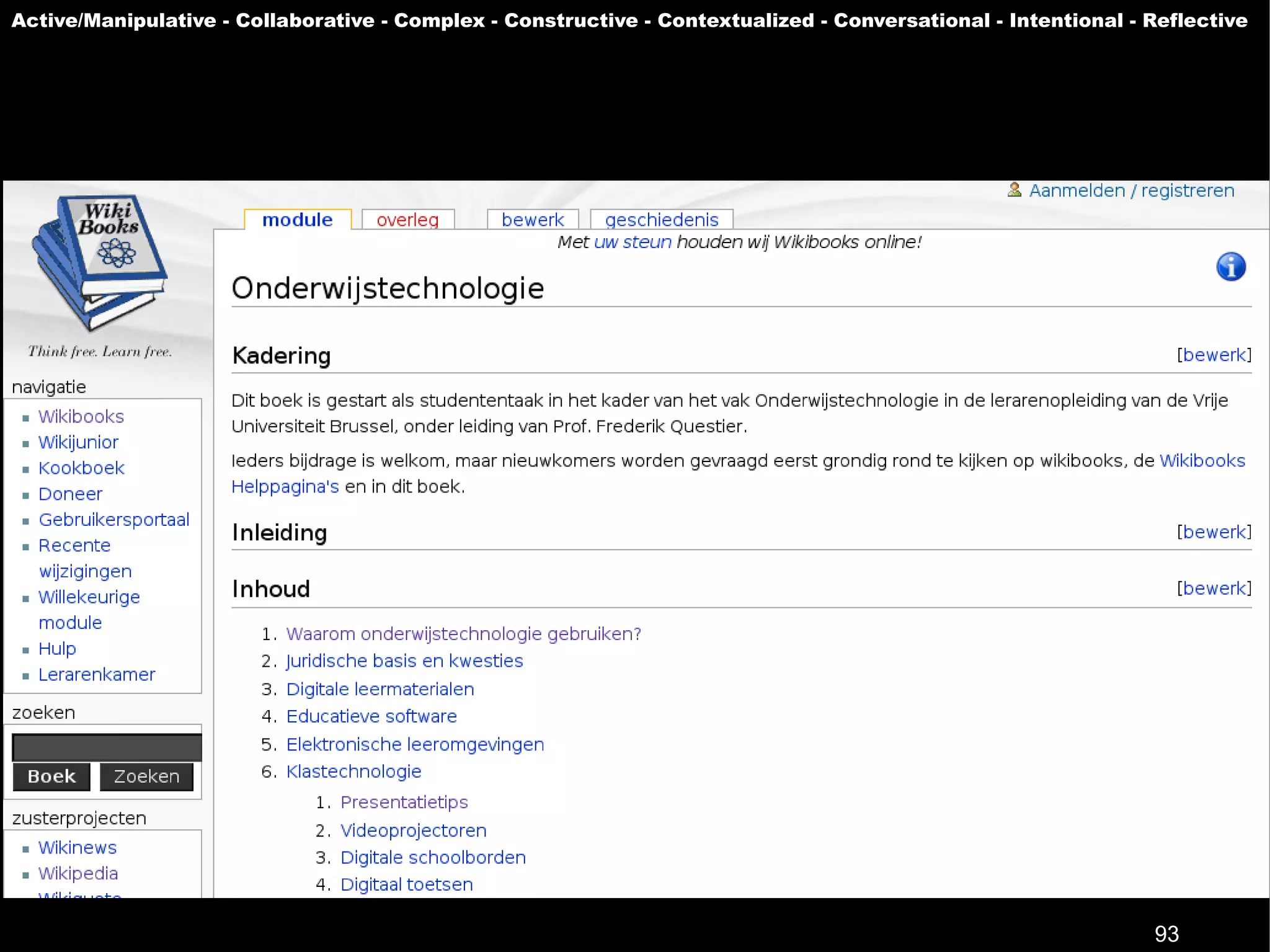Go to Lerarenkamer in navigation
This screenshot has width=1270, height=952.
coord(97,674)
